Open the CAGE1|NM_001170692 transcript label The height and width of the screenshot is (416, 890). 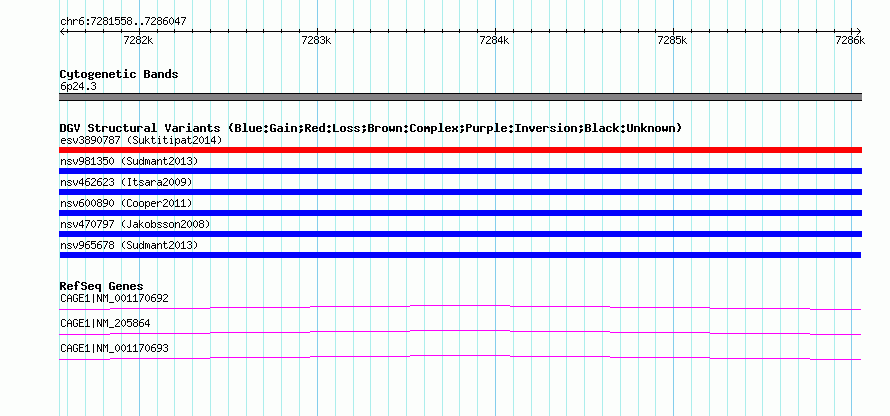coord(114,298)
